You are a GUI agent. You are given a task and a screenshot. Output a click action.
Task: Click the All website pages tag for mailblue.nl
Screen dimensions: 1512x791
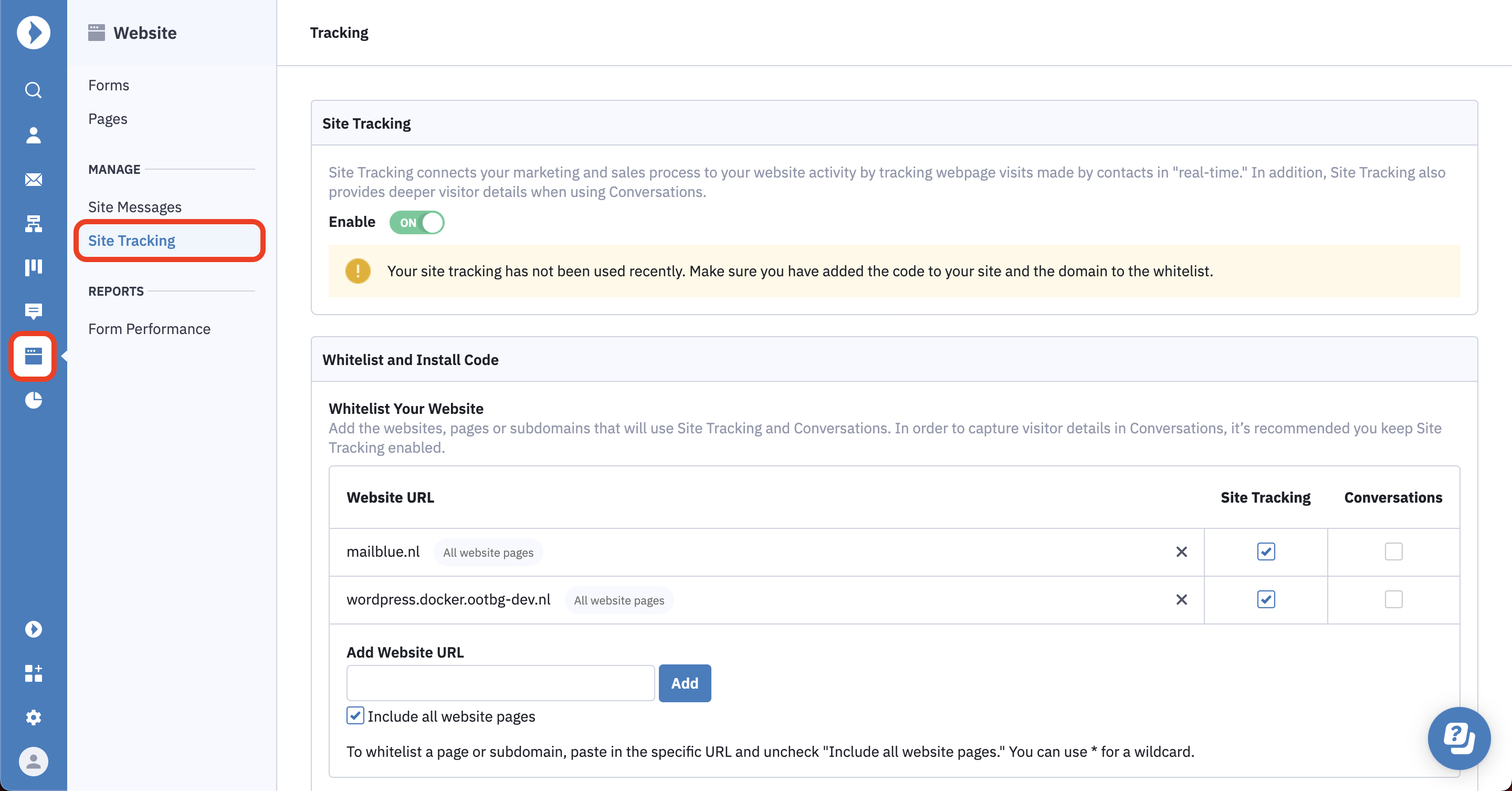coord(488,553)
